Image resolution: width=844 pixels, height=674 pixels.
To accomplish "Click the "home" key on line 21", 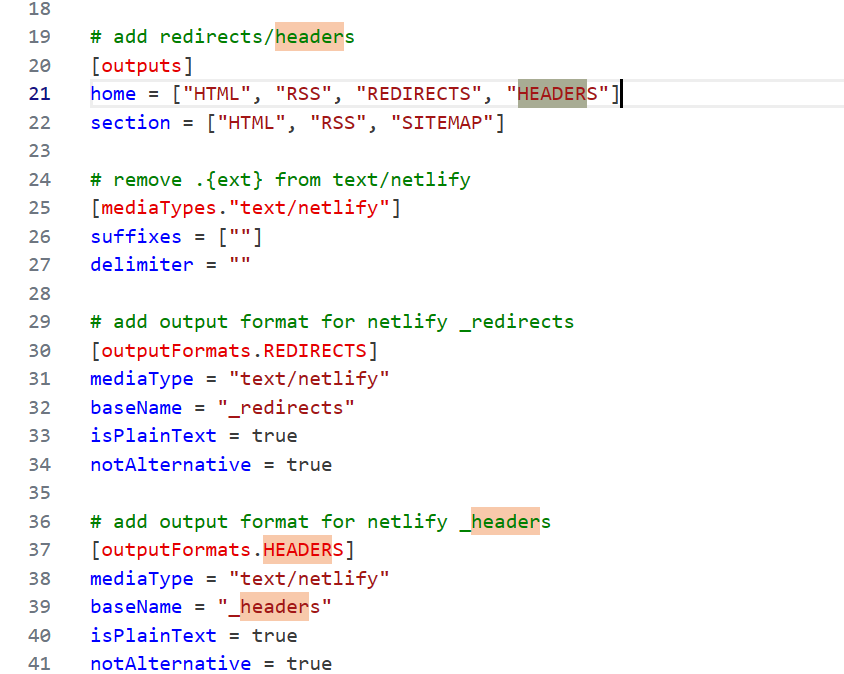I will (x=112, y=94).
